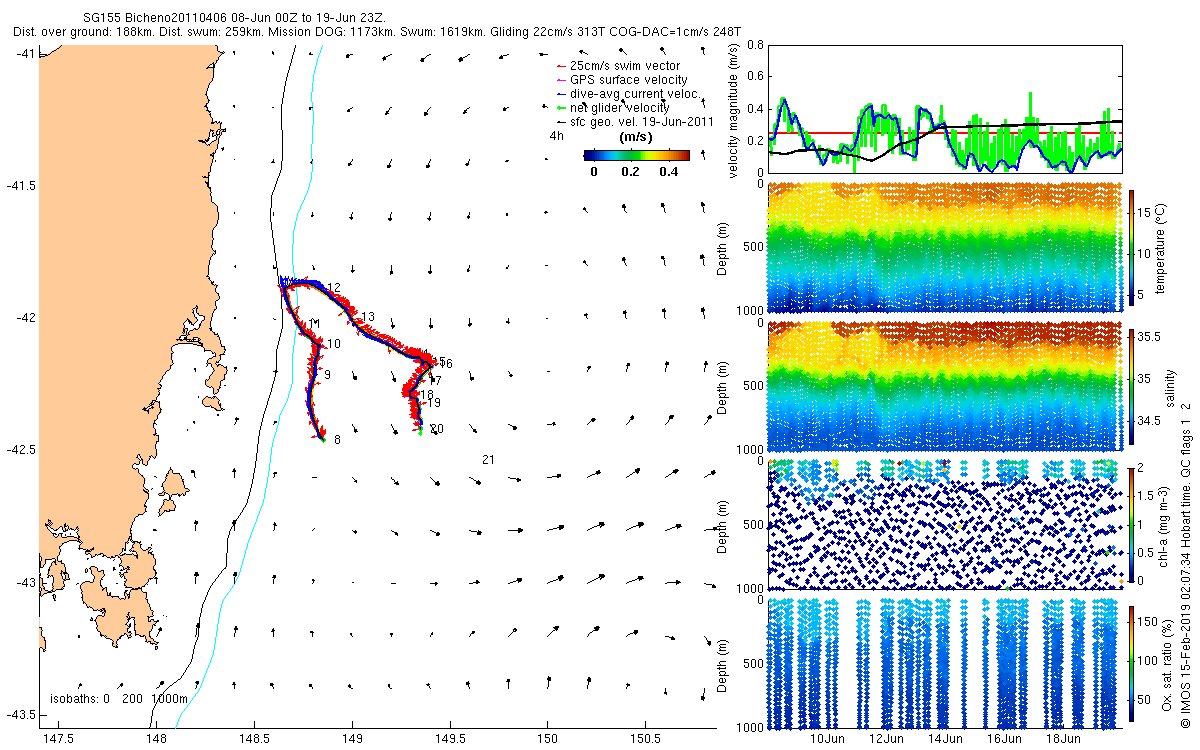Click the '35.5' tick on the salinity color bar
The image size is (1200, 750).
coord(1150,338)
